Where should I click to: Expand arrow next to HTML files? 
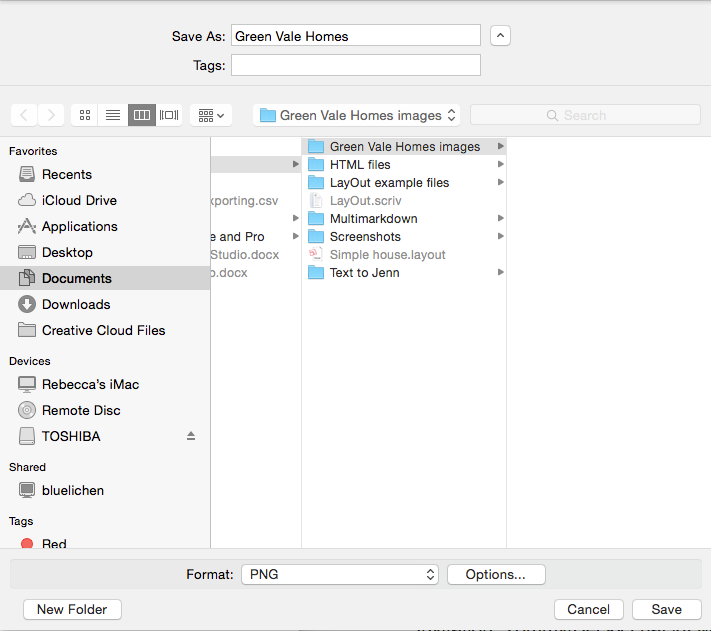click(x=500, y=164)
